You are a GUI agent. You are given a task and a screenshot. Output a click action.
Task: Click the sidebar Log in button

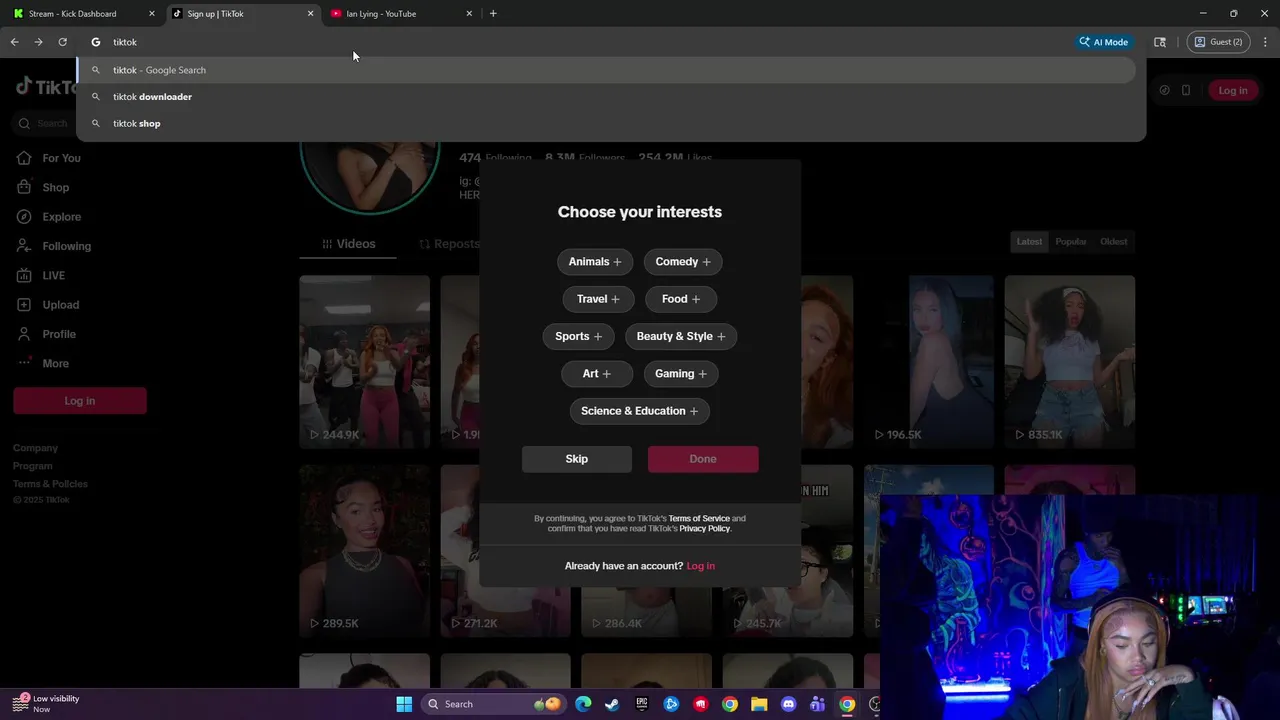point(80,401)
